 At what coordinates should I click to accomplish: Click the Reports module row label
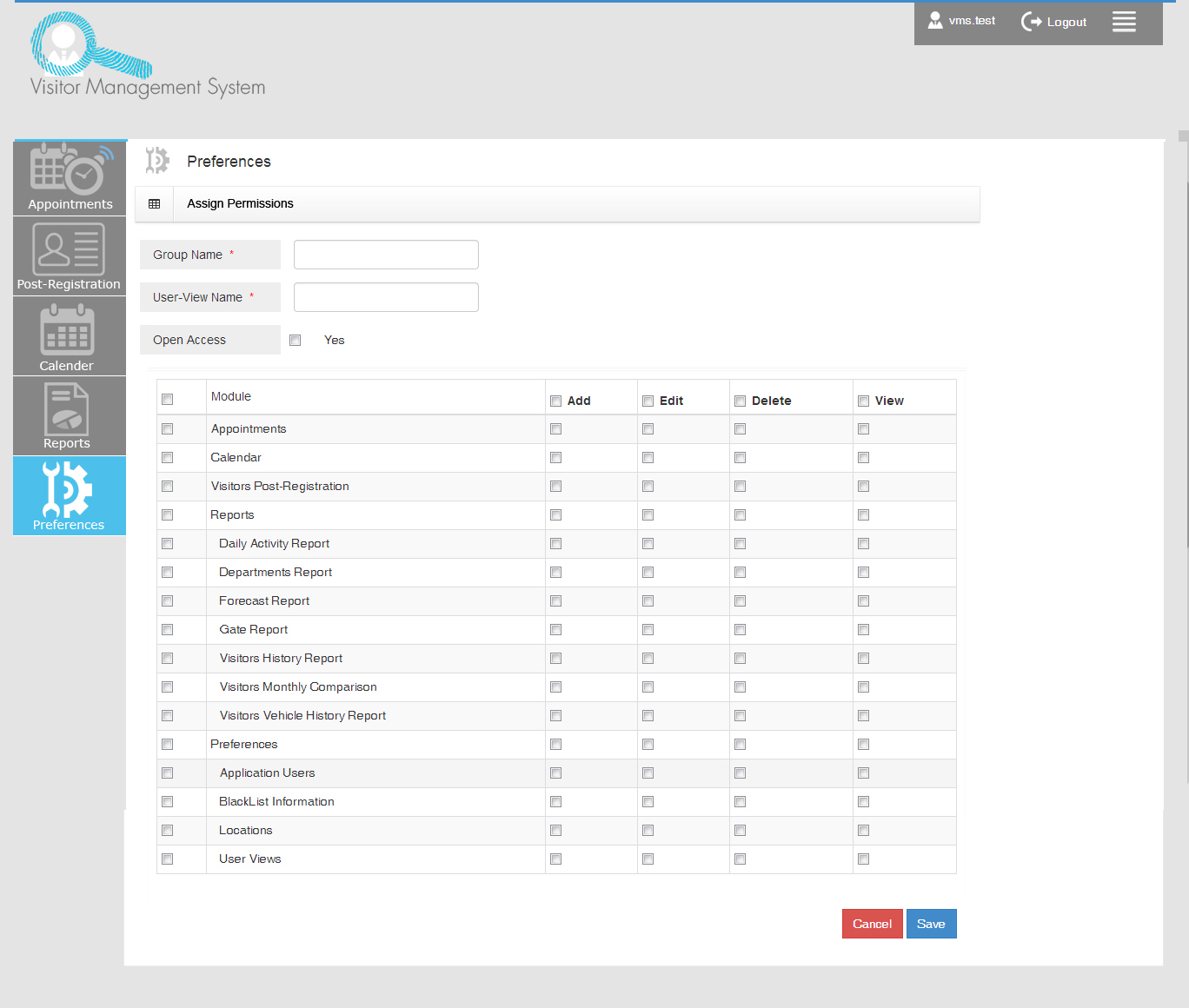pos(232,515)
